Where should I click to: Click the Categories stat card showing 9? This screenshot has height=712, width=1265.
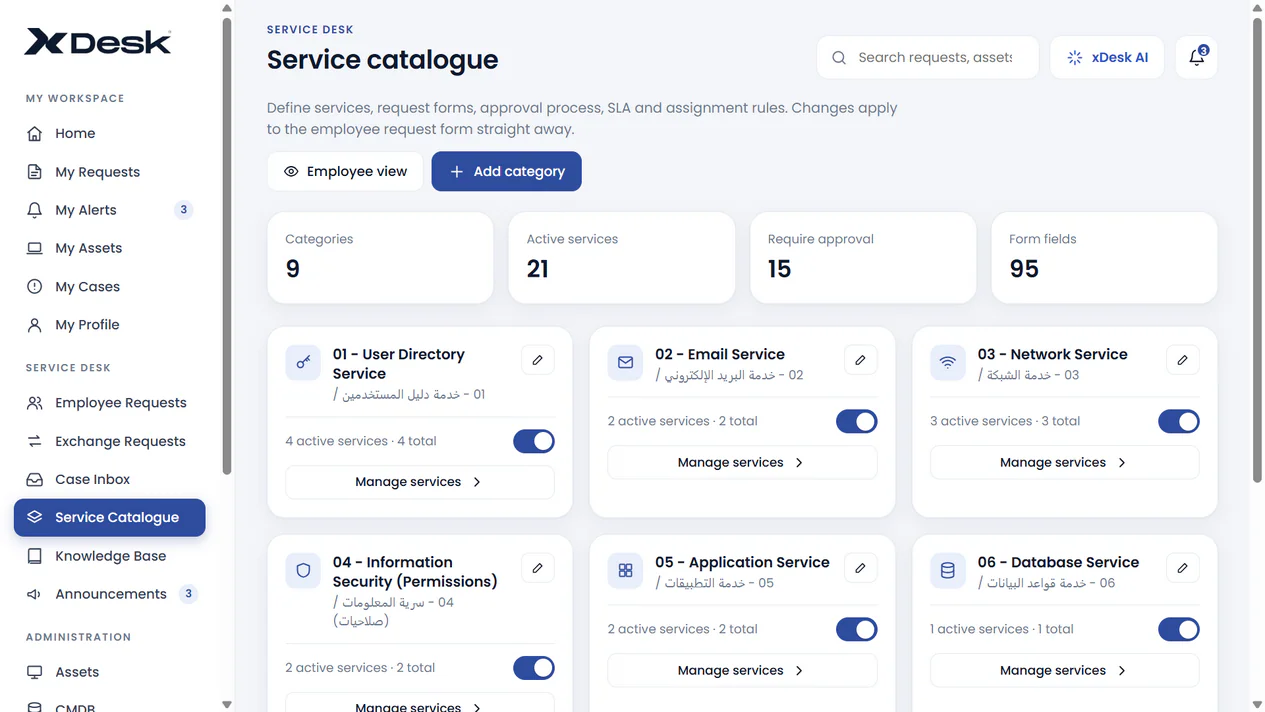coord(380,258)
